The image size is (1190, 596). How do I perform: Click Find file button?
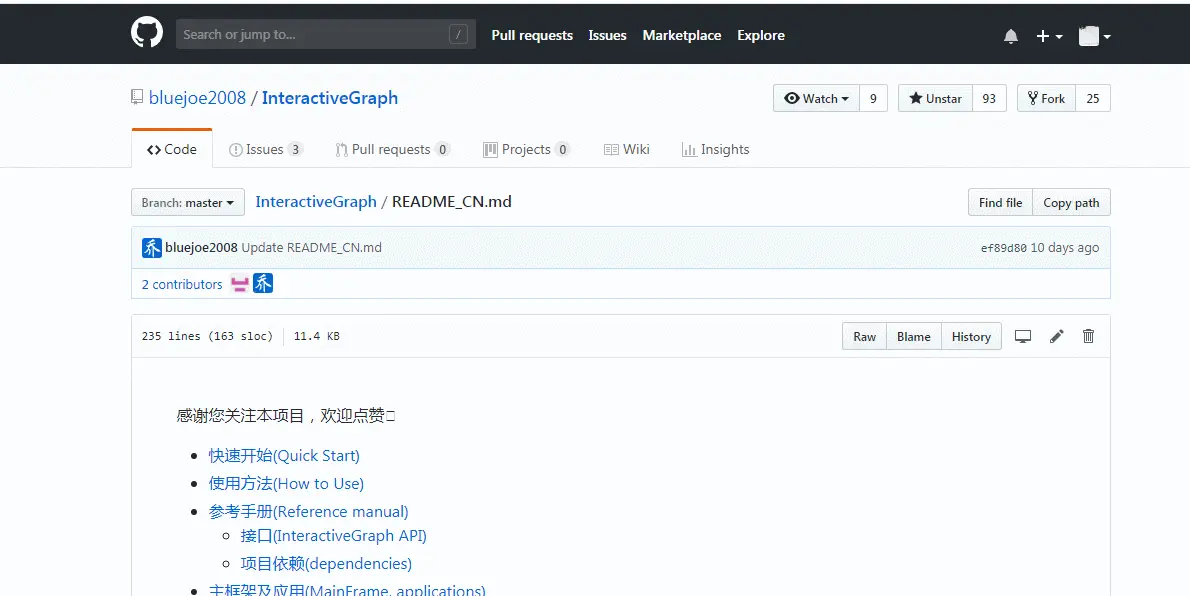tap(1000, 203)
